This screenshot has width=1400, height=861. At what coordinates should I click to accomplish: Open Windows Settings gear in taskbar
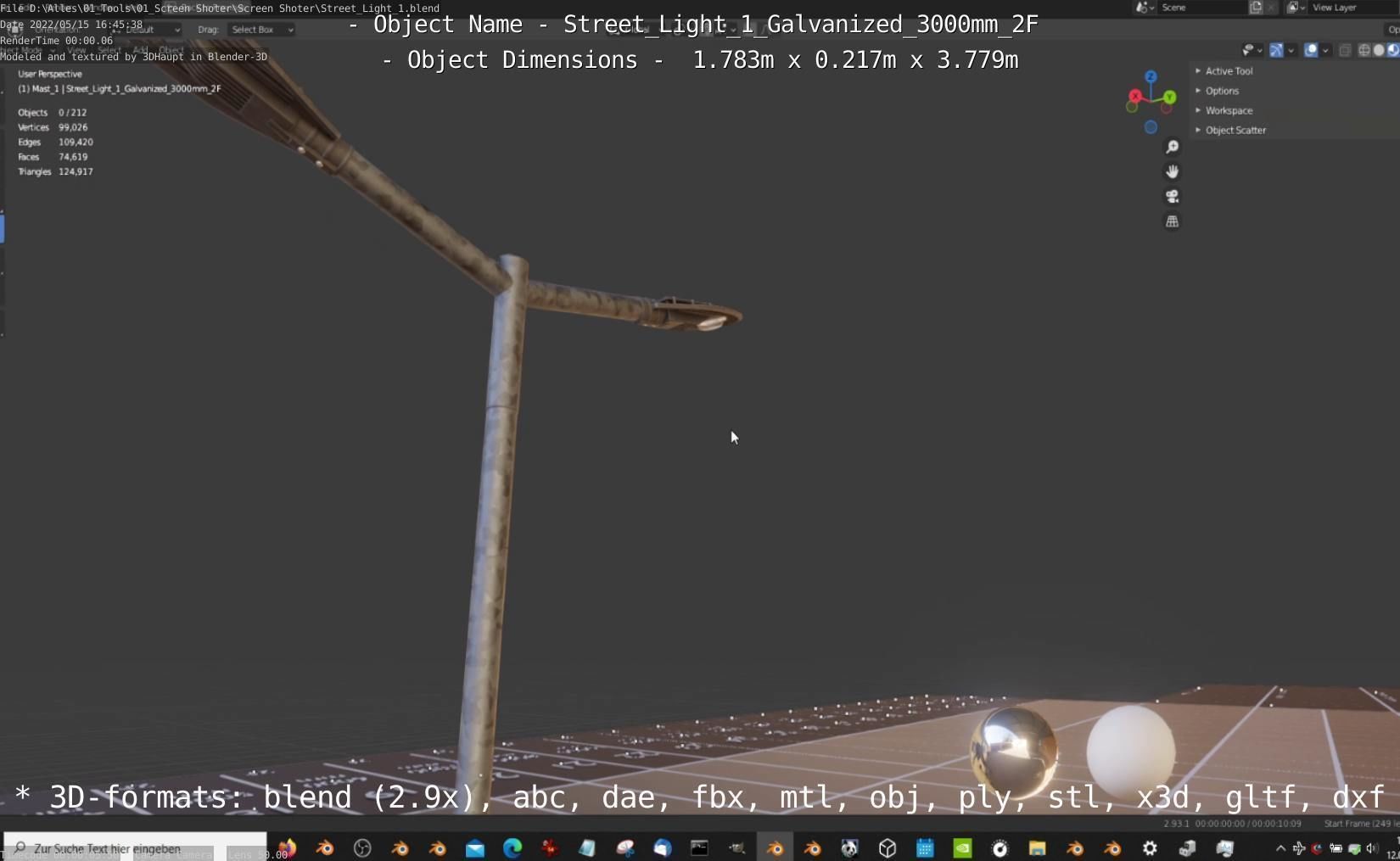[1150, 847]
